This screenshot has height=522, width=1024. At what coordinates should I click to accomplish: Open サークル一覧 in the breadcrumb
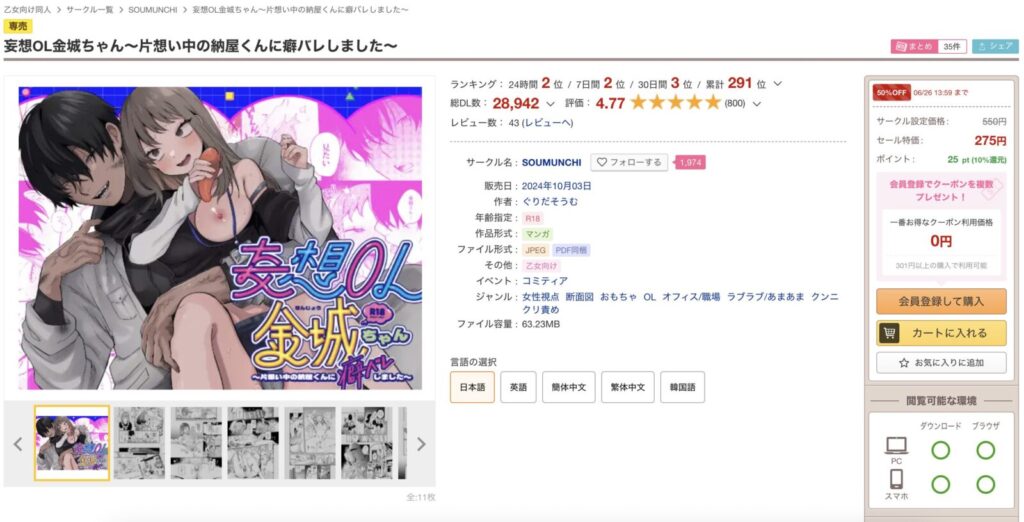[x=89, y=10]
